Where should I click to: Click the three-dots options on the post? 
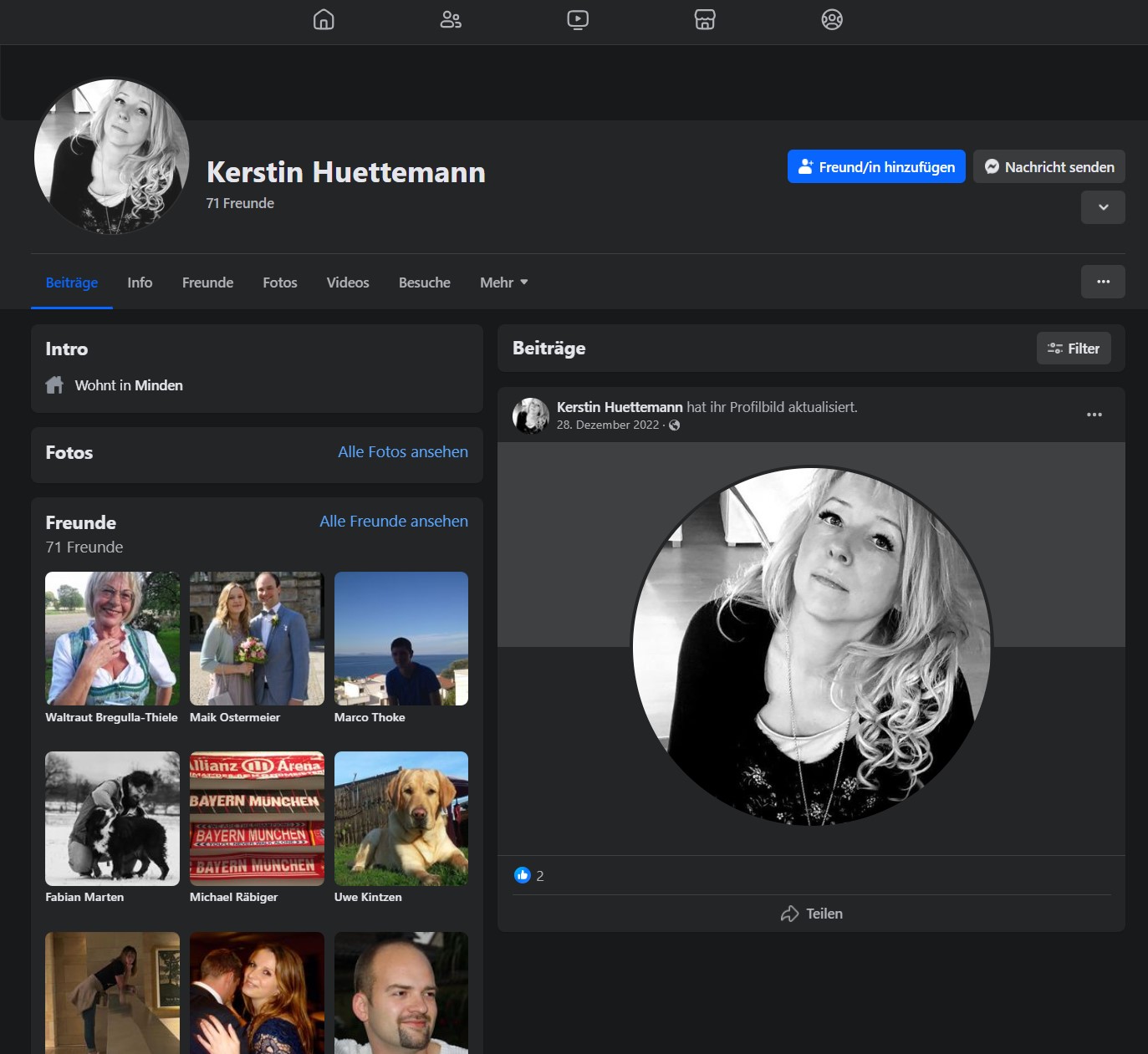(x=1094, y=415)
